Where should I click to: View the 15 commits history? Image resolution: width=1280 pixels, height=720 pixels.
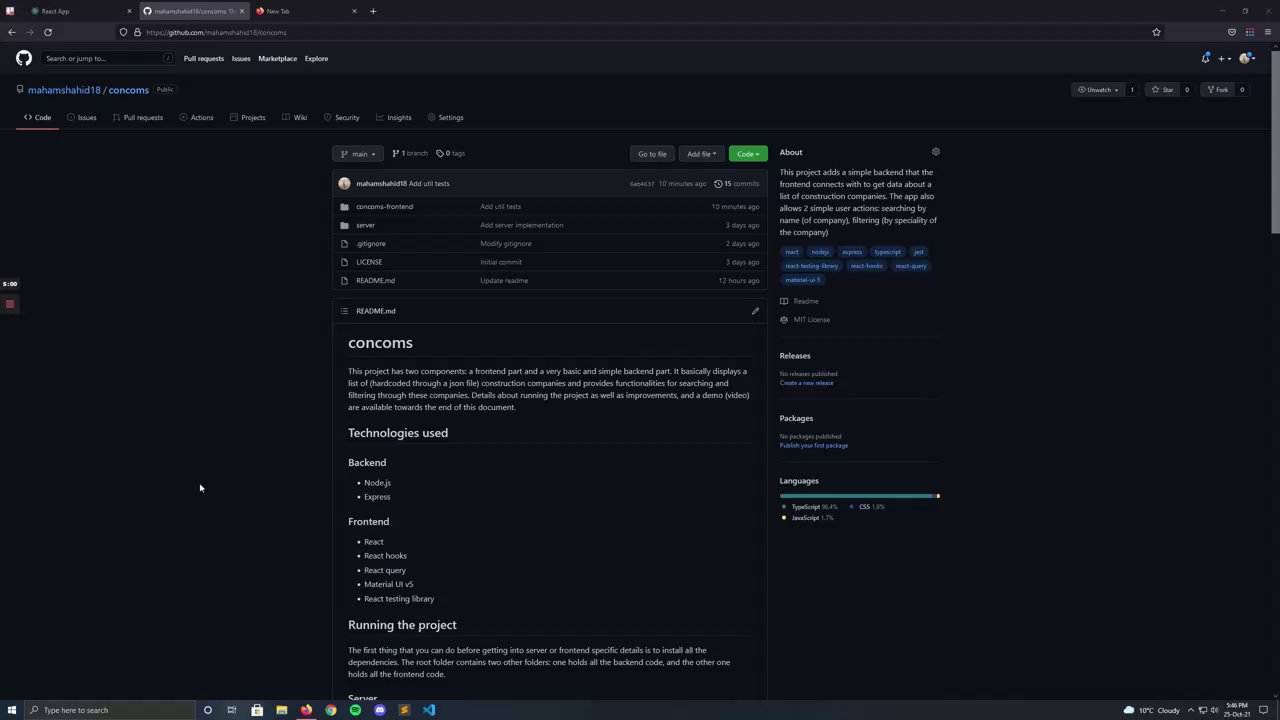(737, 184)
